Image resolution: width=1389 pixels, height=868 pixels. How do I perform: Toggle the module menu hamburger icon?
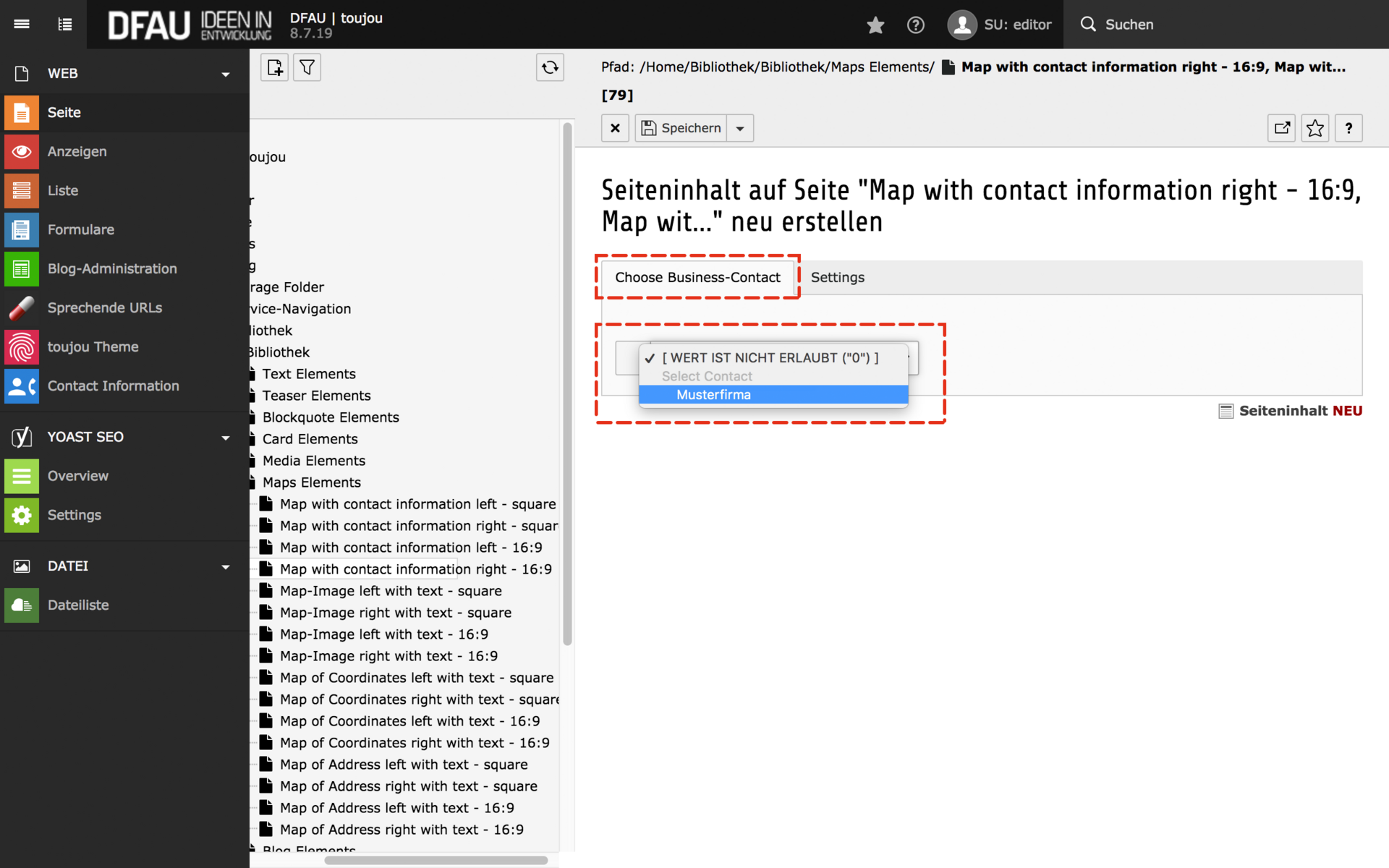click(22, 25)
